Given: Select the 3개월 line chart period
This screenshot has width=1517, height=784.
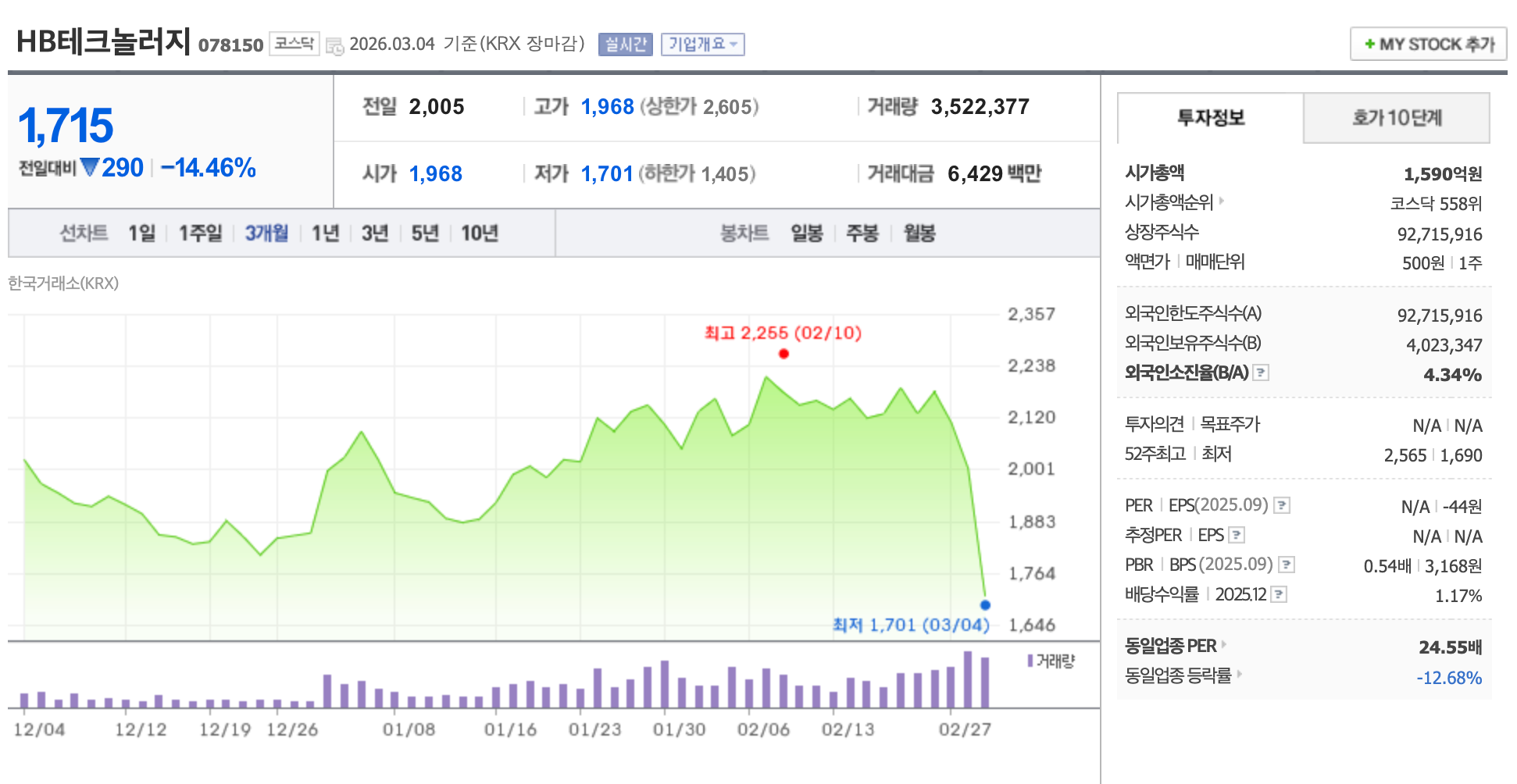Looking at the screenshot, I should click(266, 233).
